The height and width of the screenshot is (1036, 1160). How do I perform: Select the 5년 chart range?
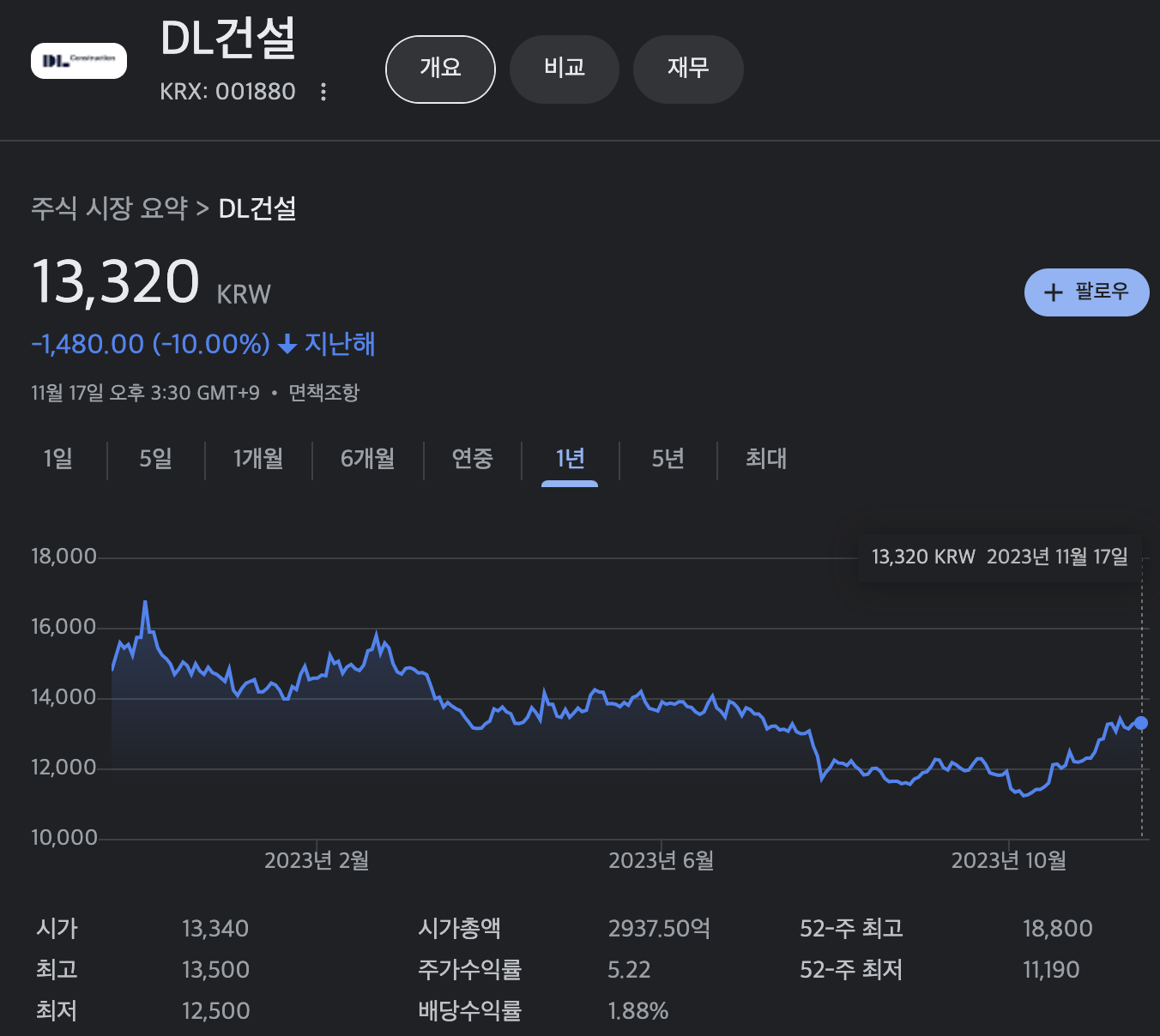tap(668, 459)
